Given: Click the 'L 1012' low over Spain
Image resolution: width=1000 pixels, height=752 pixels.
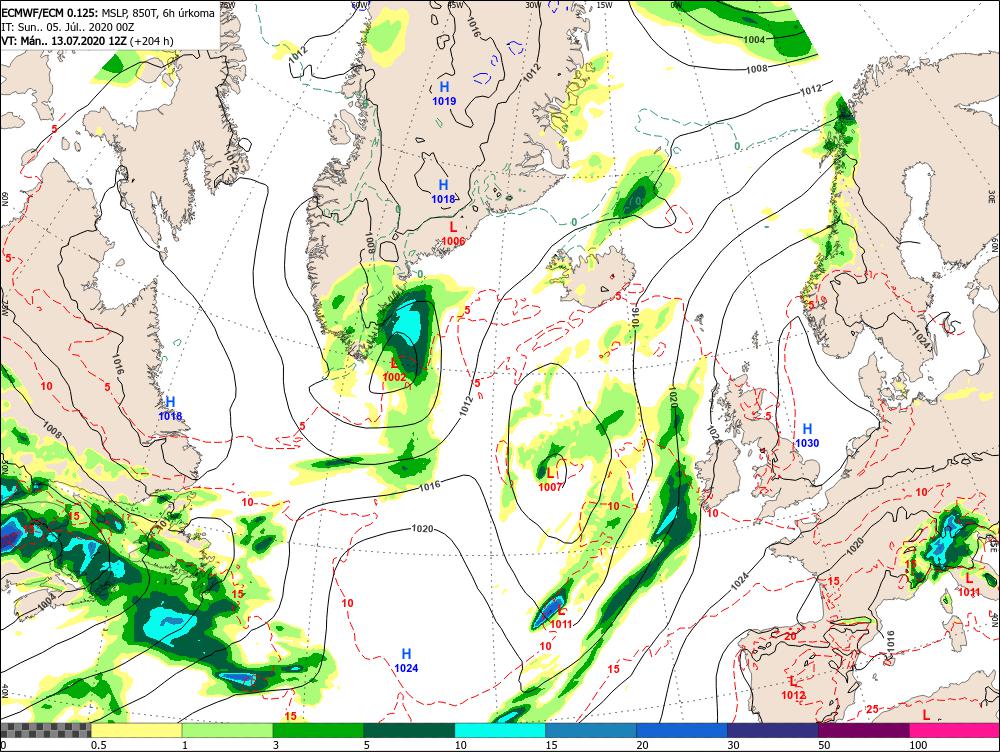Looking at the screenshot, I should tap(793, 688).
